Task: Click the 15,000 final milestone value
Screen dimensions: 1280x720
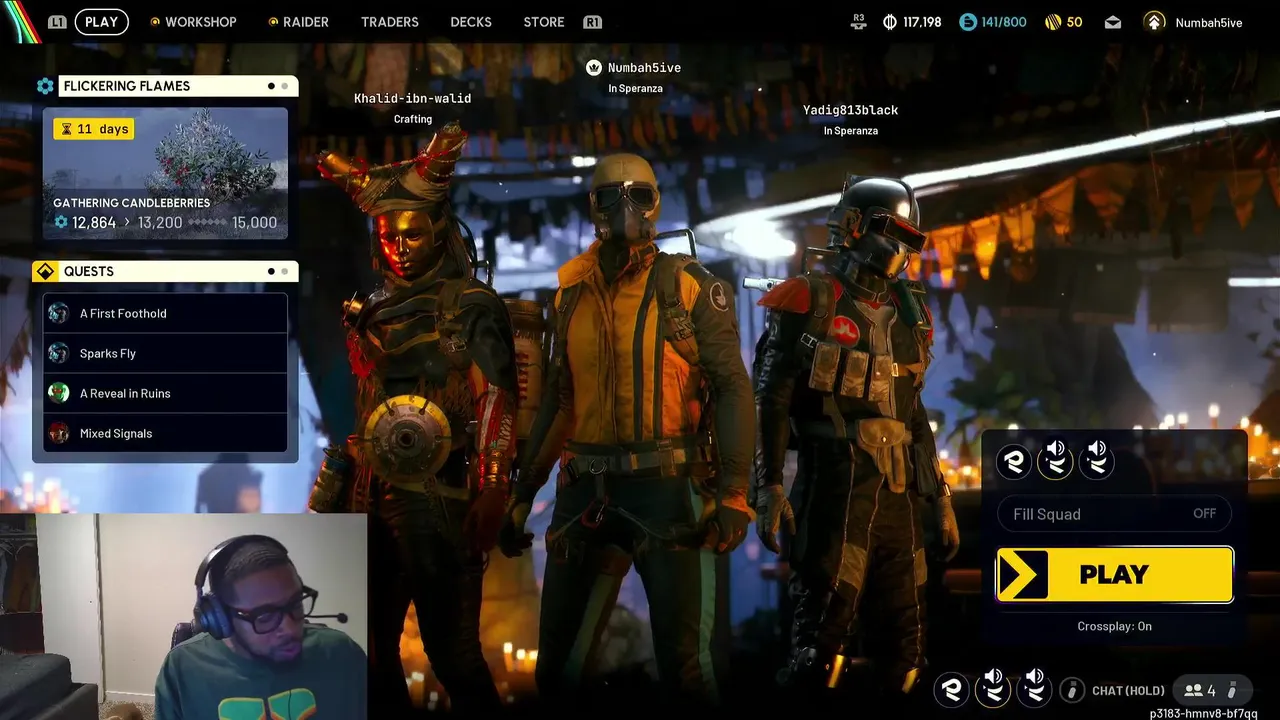Action: click(254, 222)
